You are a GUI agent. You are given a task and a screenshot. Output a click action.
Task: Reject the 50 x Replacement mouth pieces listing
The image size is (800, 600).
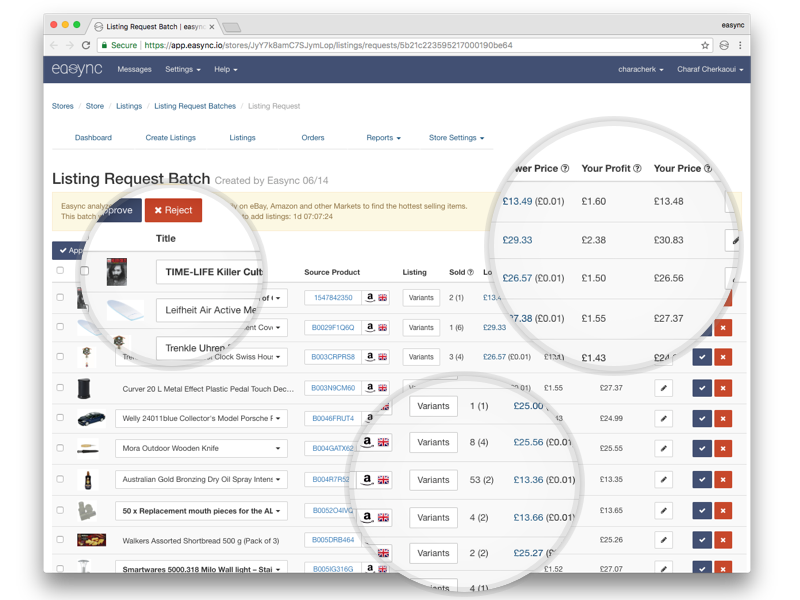pyautogui.click(x=723, y=511)
